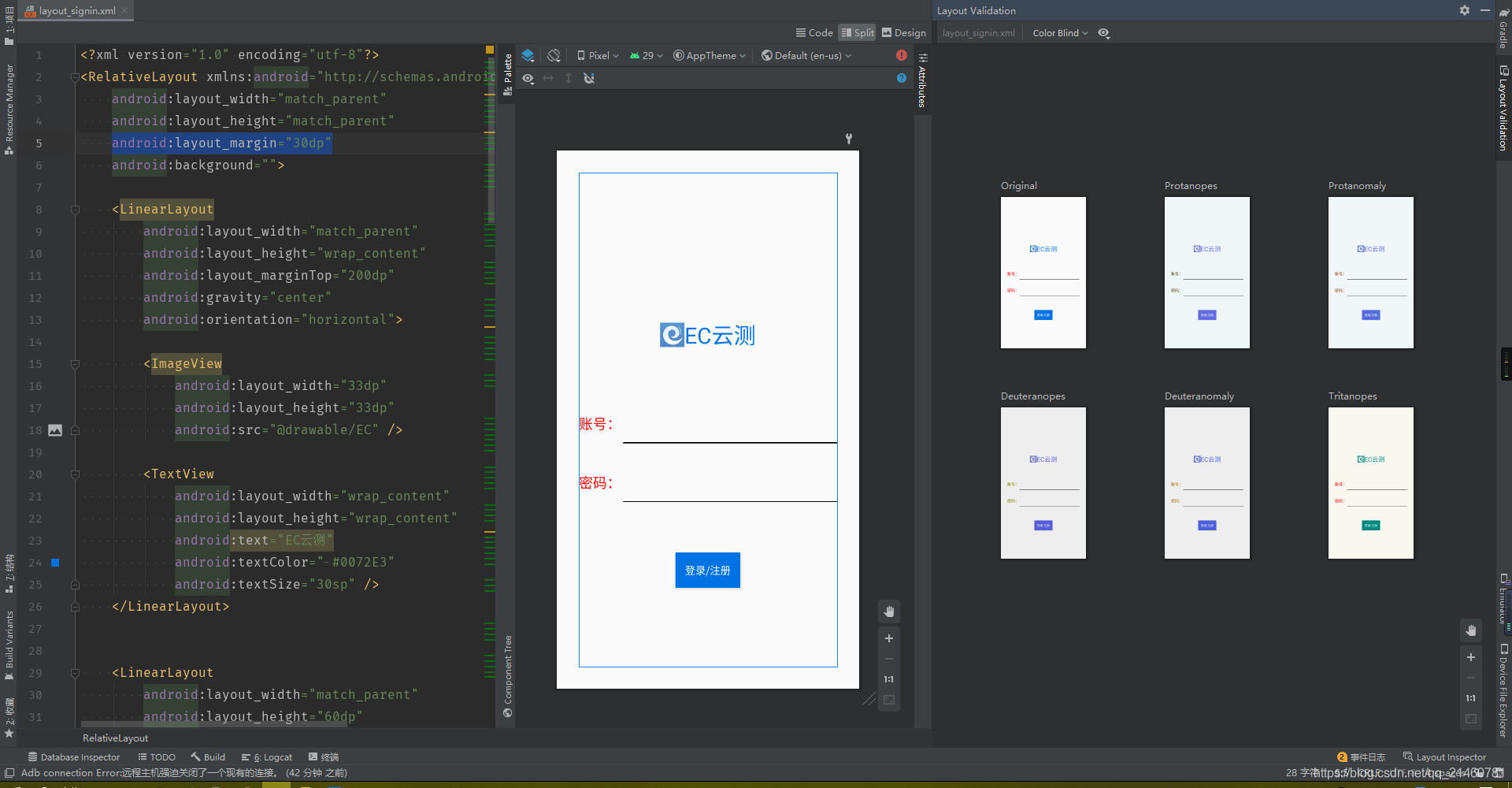The width and height of the screenshot is (1512, 788).
Task: Switch to the Design view tab
Action: coord(904,32)
